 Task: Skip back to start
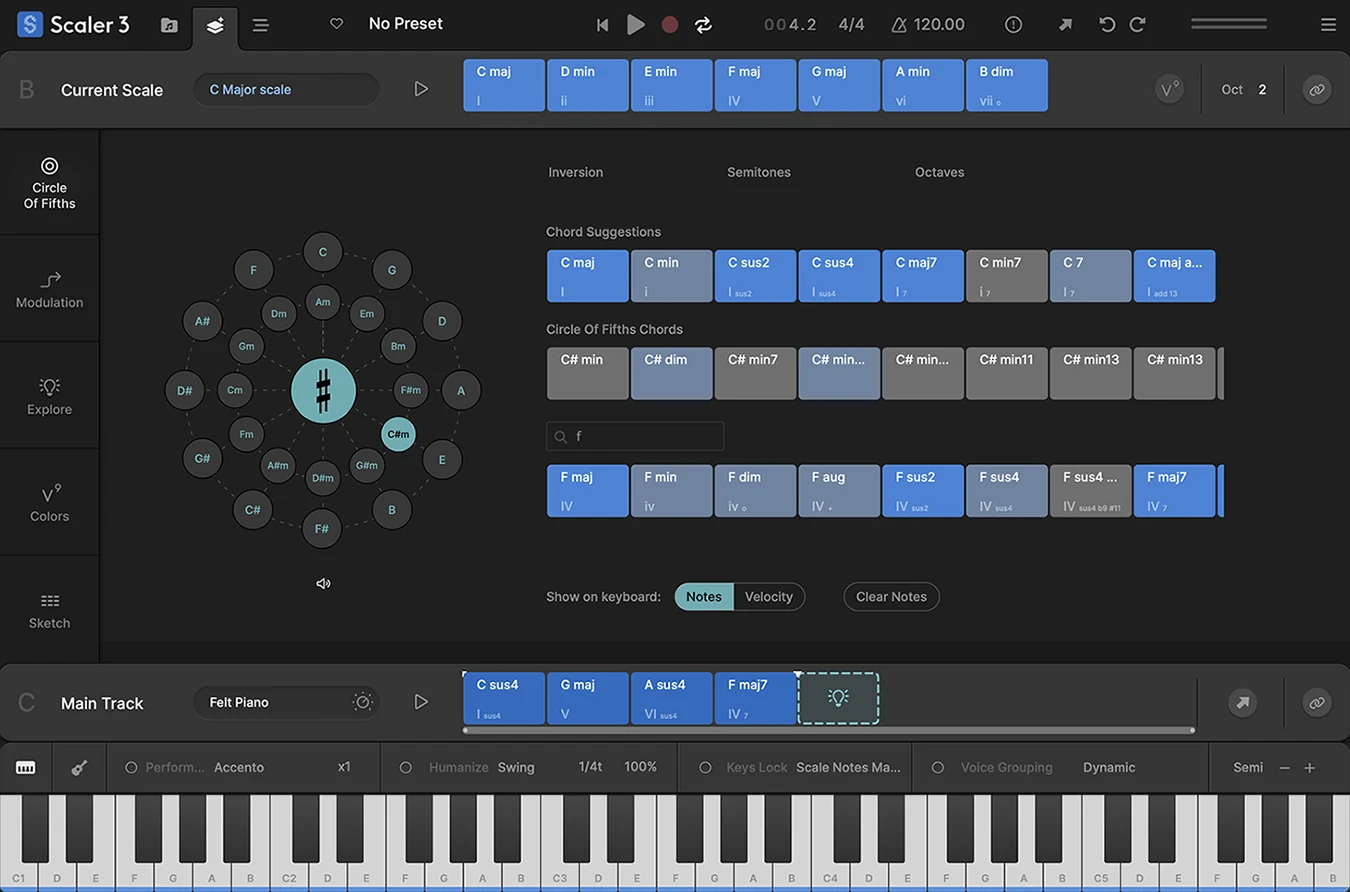602,25
